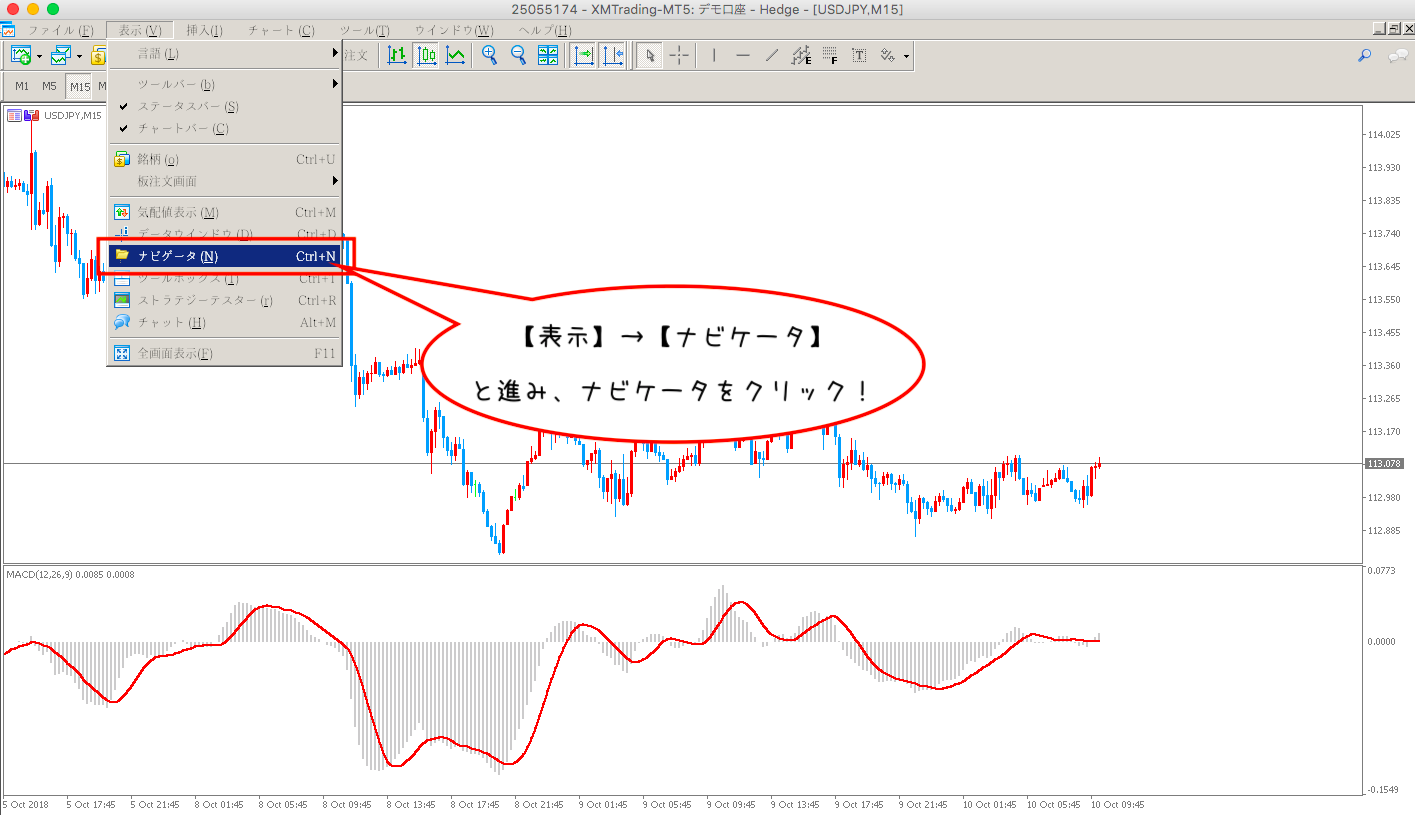This screenshot has width=1415, height=815.
Task: Draw a trendline with diagonal line tool
Action: click(771, 55)
